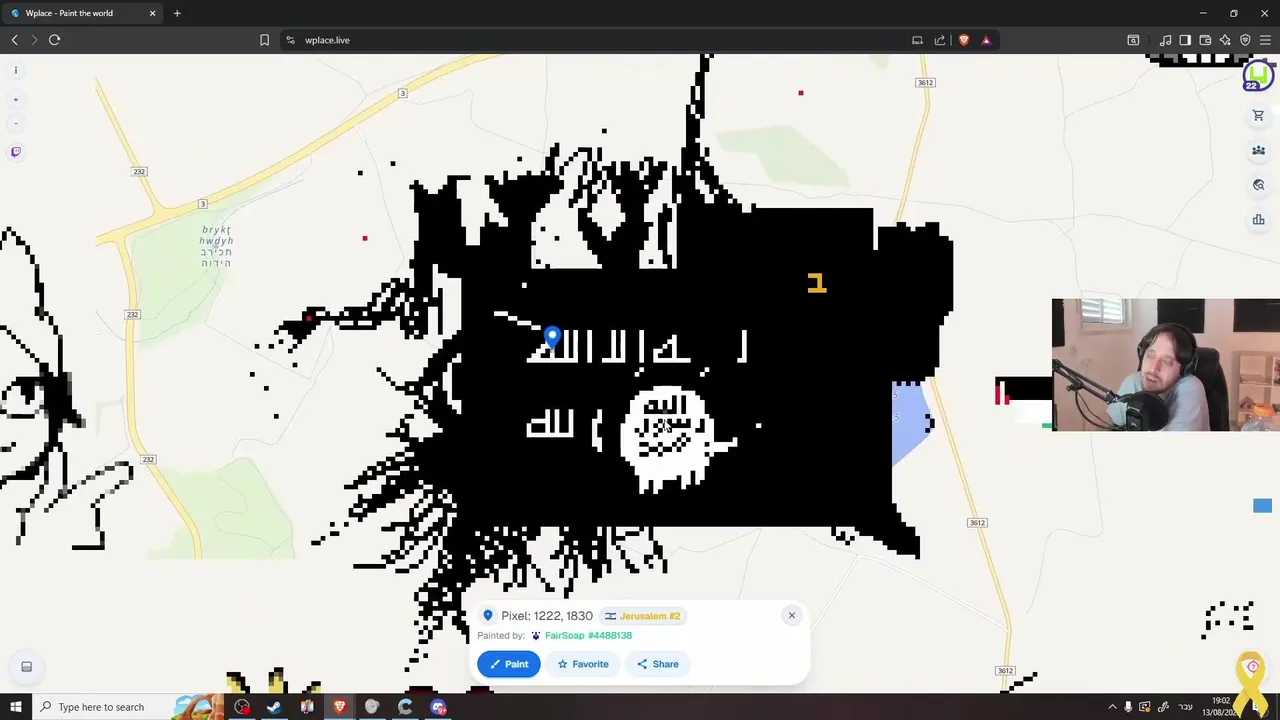Open Leo AI sparkle icon
Image resolution: width=1280 pixels, height=720 pixels.
tap(1225, 40)
